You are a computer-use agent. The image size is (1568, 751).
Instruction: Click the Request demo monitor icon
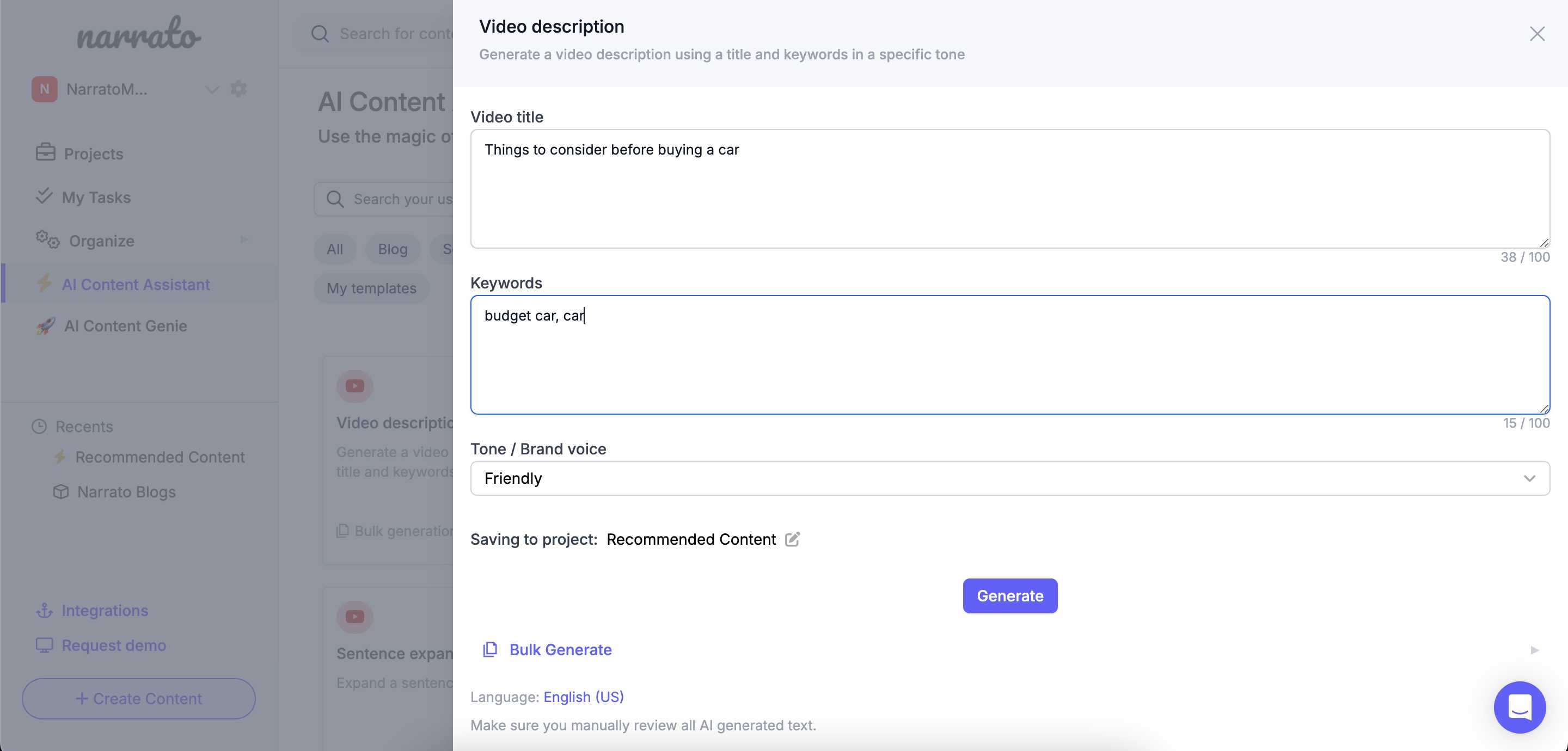pyautogui.click(x=45, y=645)
